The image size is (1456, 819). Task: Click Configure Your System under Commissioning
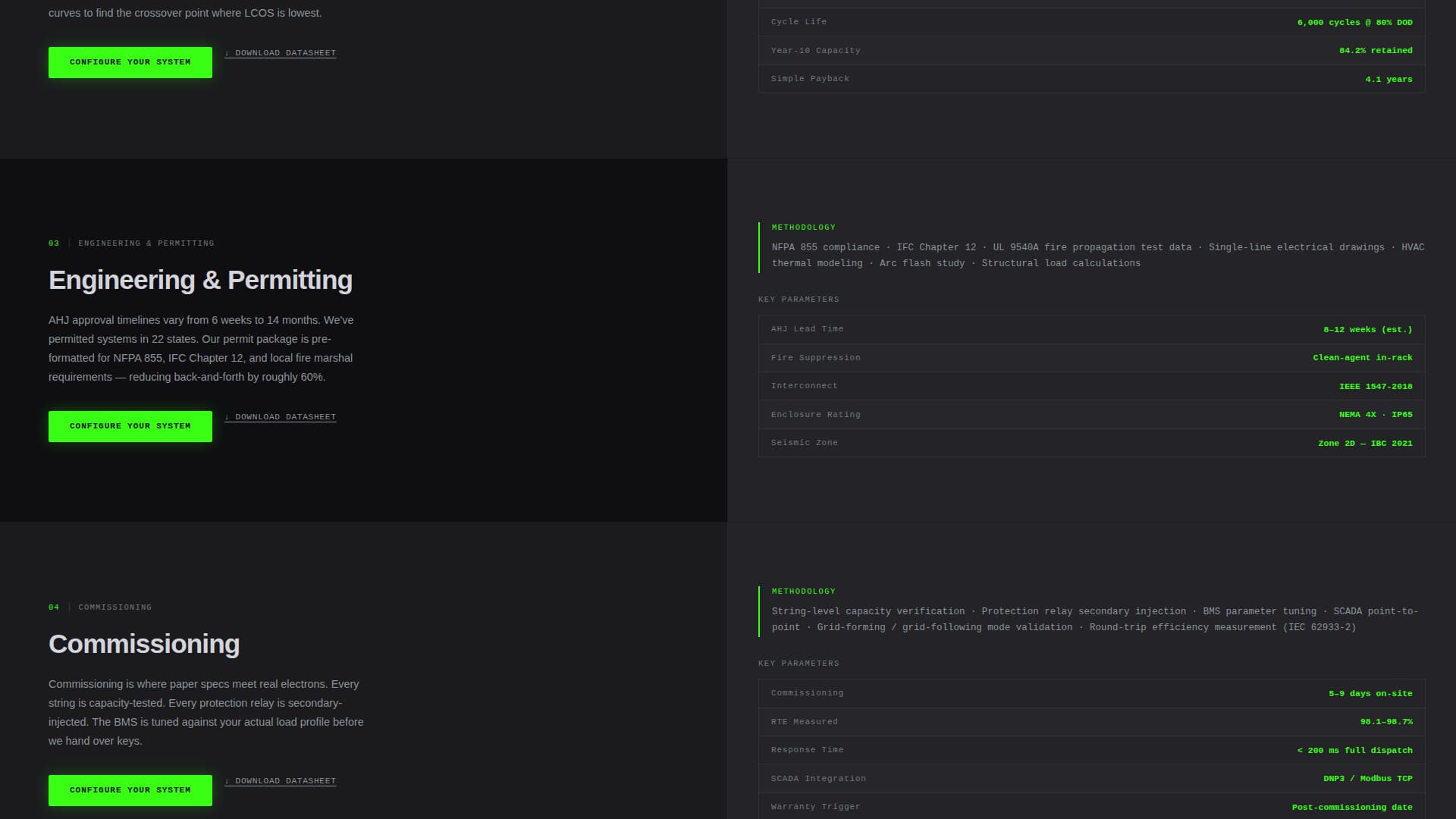(130, 789)
